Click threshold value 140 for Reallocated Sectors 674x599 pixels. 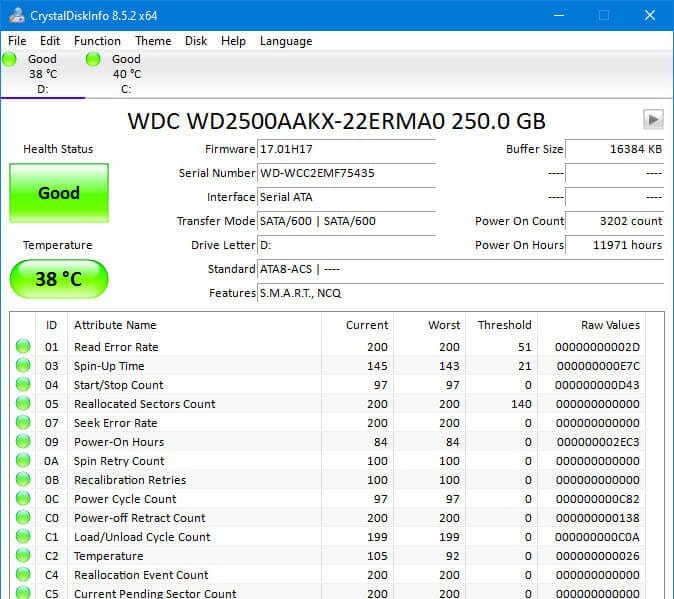point(521,404)
